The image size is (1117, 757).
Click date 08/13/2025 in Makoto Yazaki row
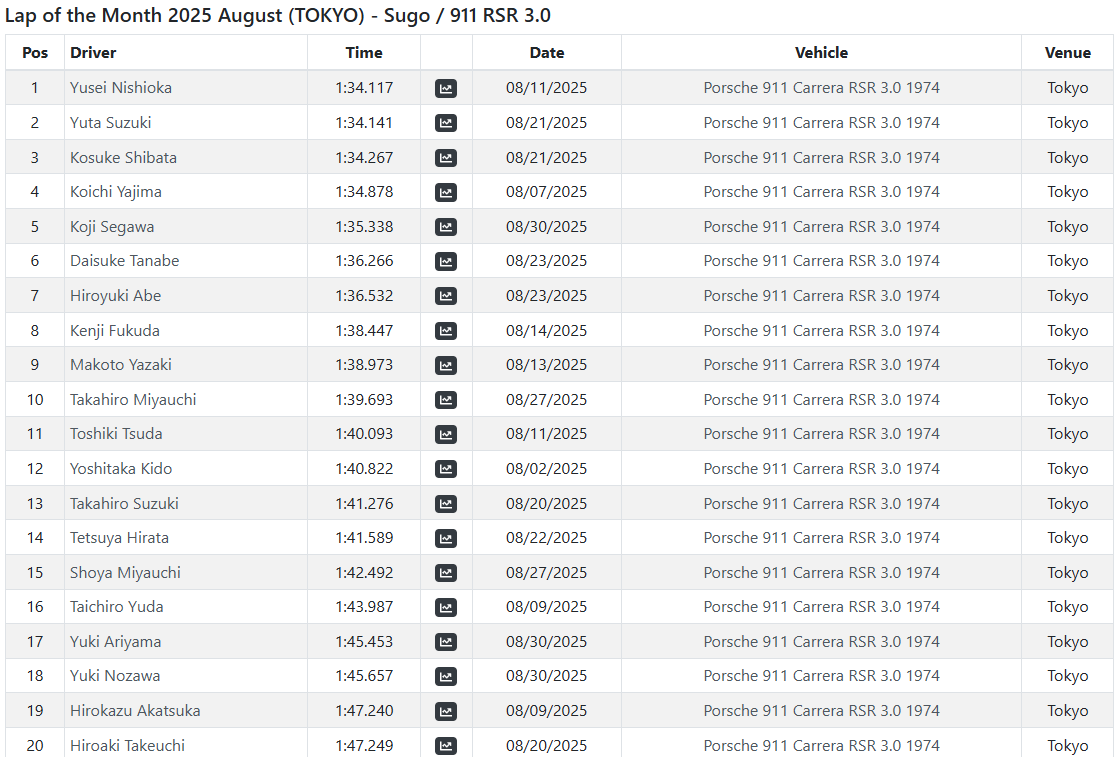pyautogui.click(x=546, y=365)
